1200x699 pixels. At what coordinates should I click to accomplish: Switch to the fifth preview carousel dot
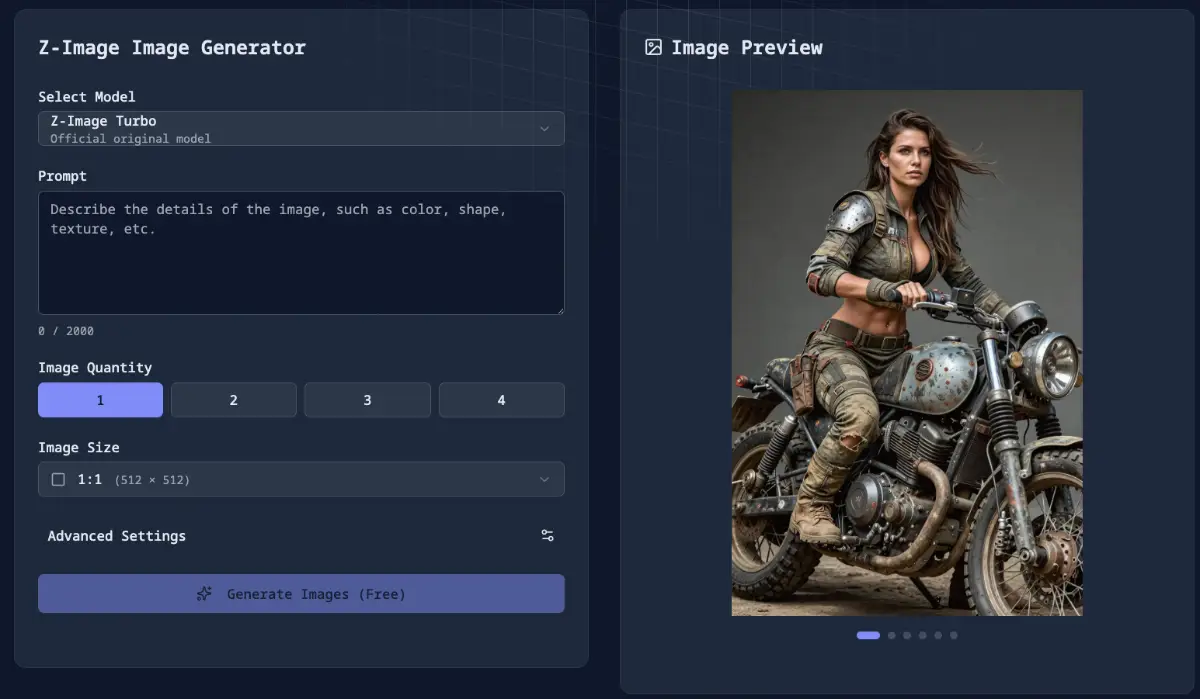(938, 635)
